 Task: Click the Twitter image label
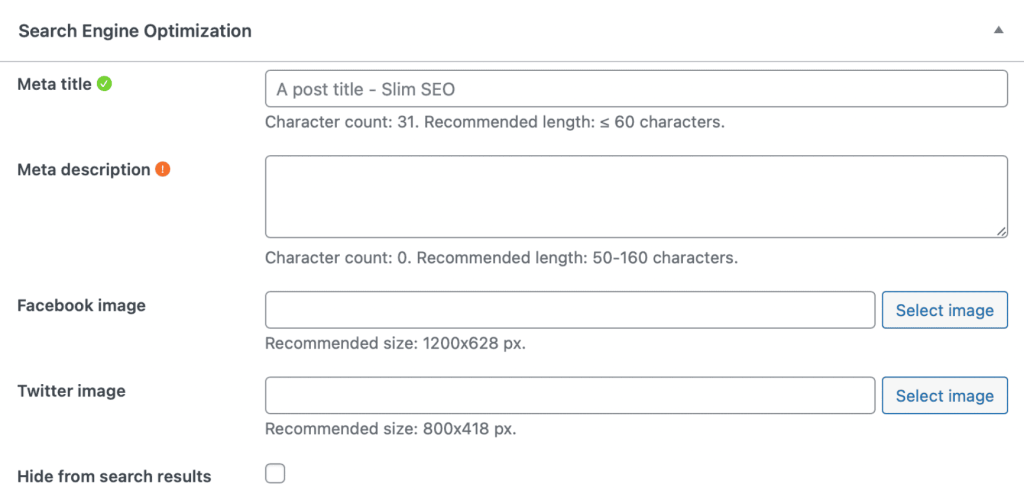(71, 391)
